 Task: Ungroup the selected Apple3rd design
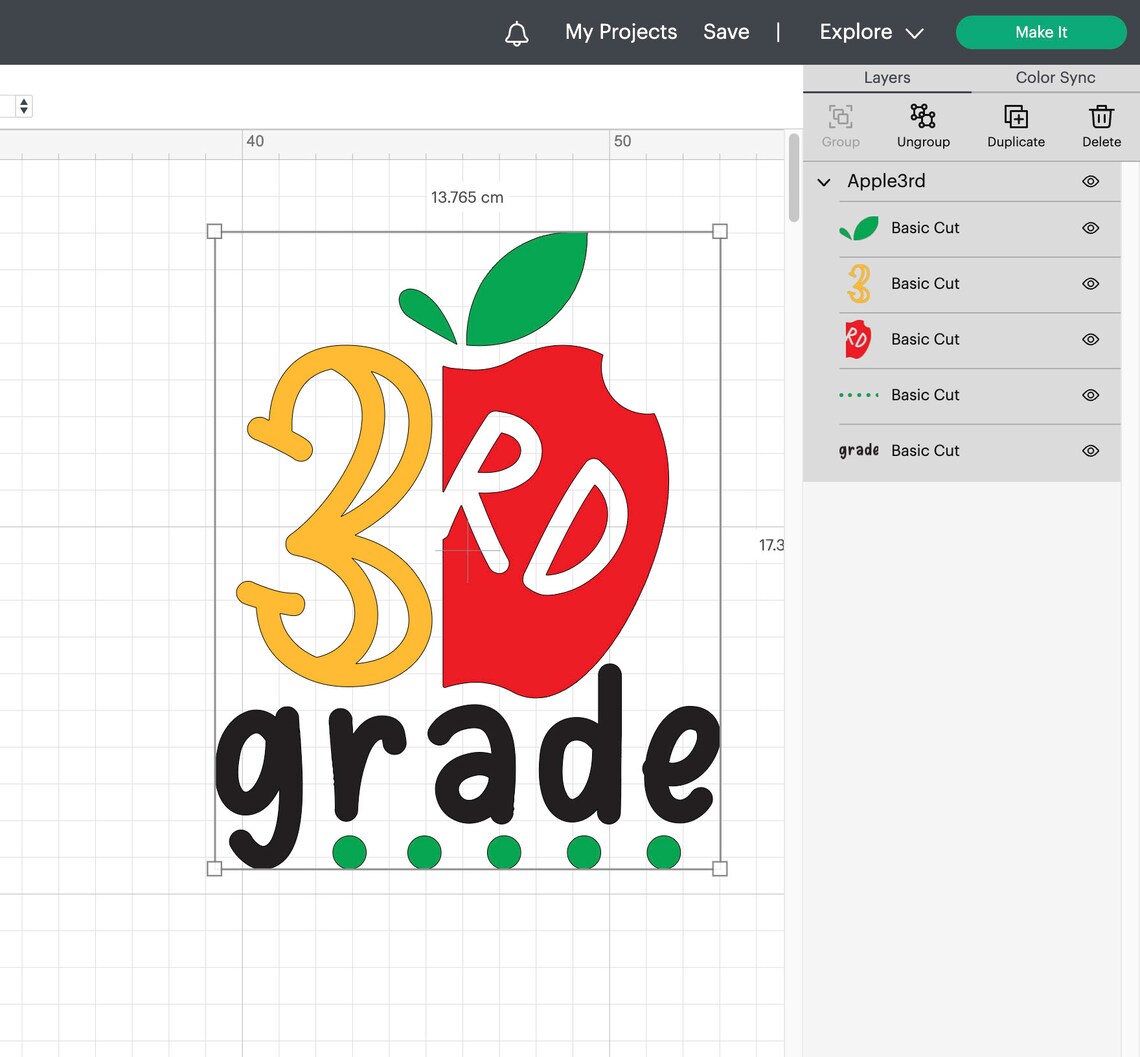coord(922,126)
